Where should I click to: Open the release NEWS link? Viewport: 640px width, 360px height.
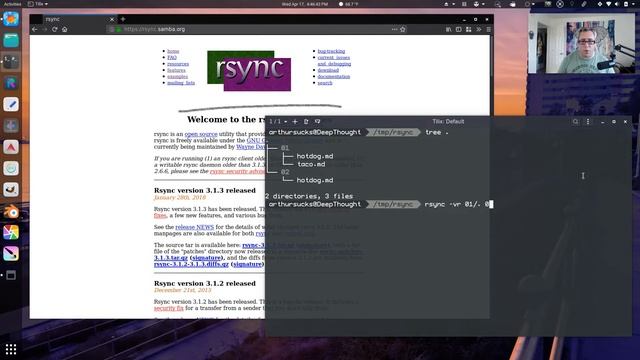pos(194,227)
